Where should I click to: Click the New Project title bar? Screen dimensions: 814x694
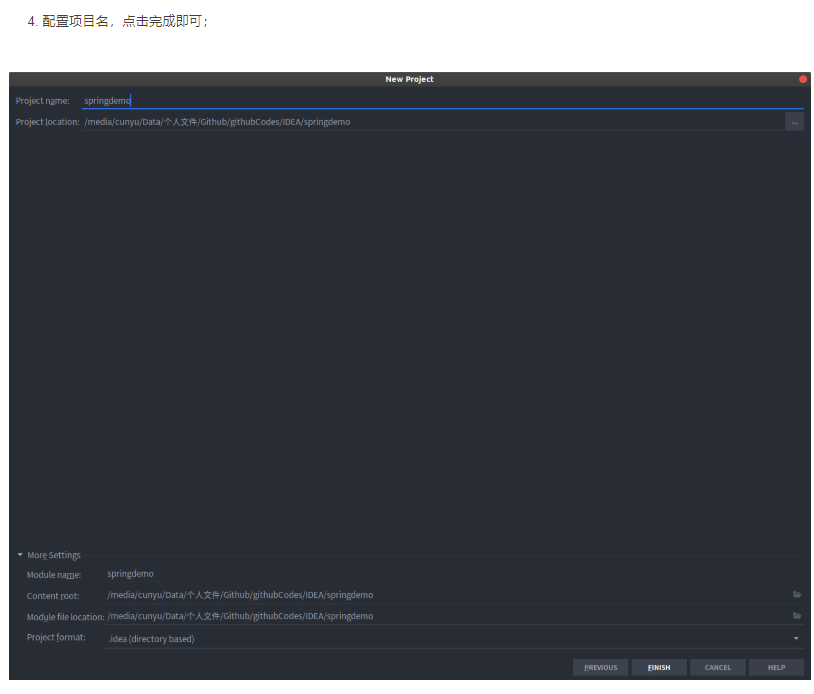[409, 79]
